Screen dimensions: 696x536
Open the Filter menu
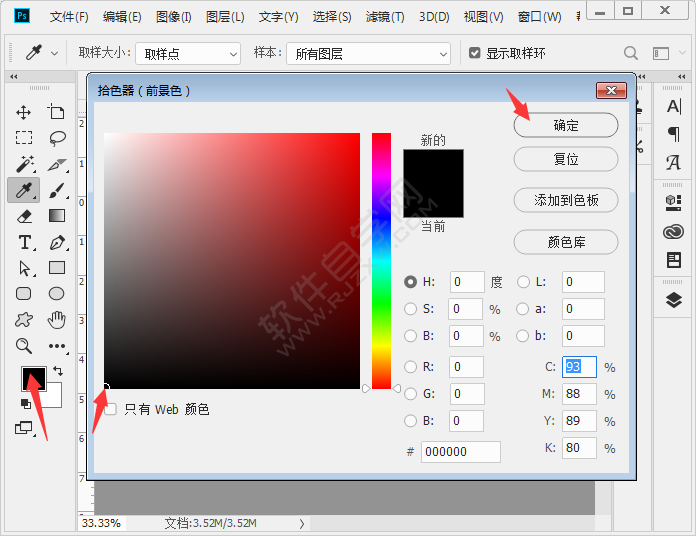tap(385, 17)
